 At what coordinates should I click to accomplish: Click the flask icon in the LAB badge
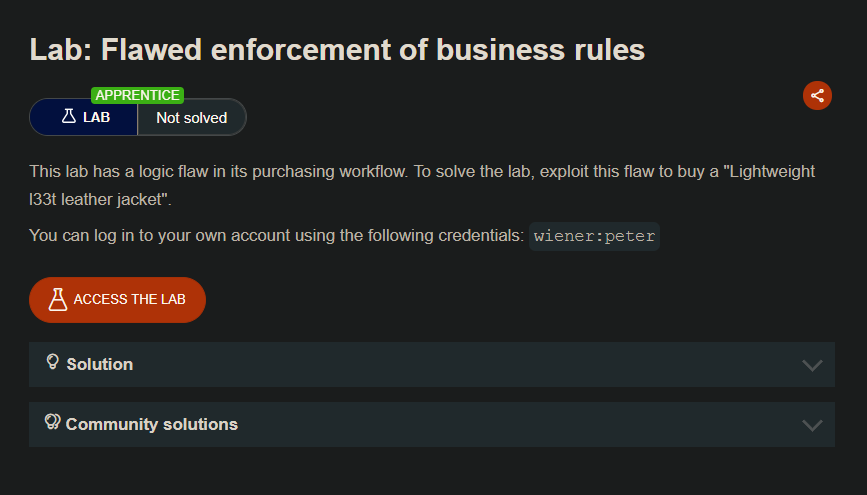tap(68, 117)
